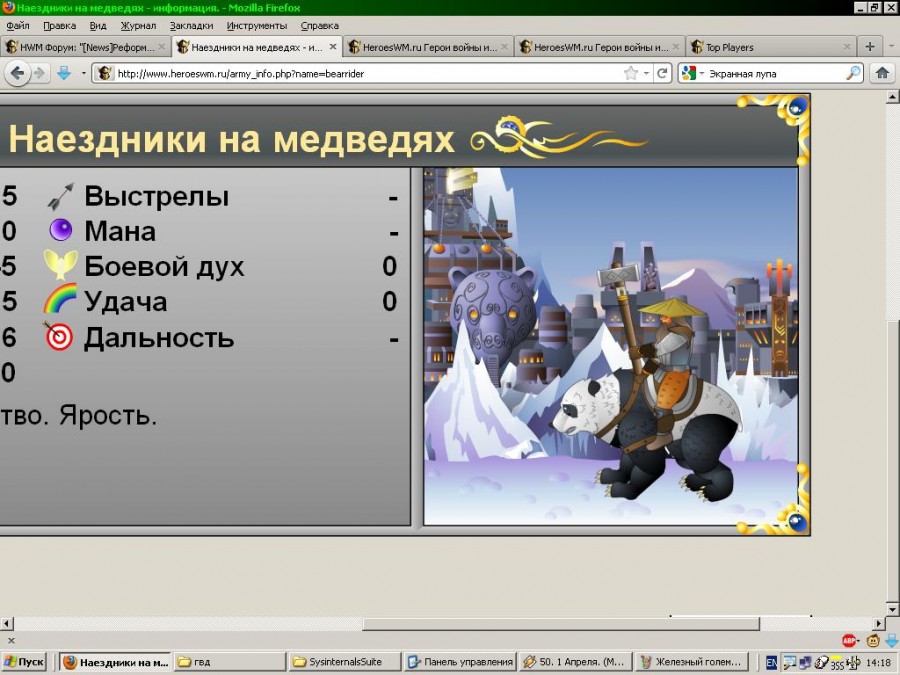Click the rainbow icon beside Удача

click(60, 298)
